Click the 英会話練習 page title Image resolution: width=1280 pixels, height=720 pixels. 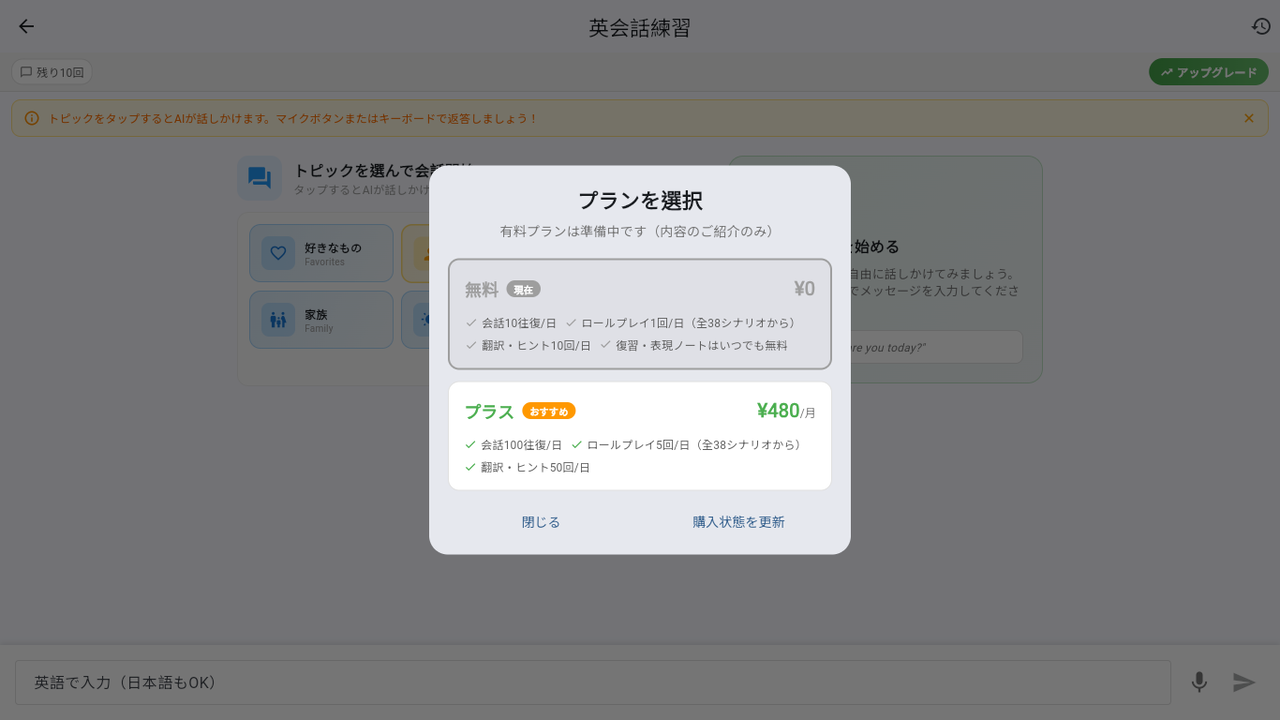pyautogui.click(x=640, y=28)
